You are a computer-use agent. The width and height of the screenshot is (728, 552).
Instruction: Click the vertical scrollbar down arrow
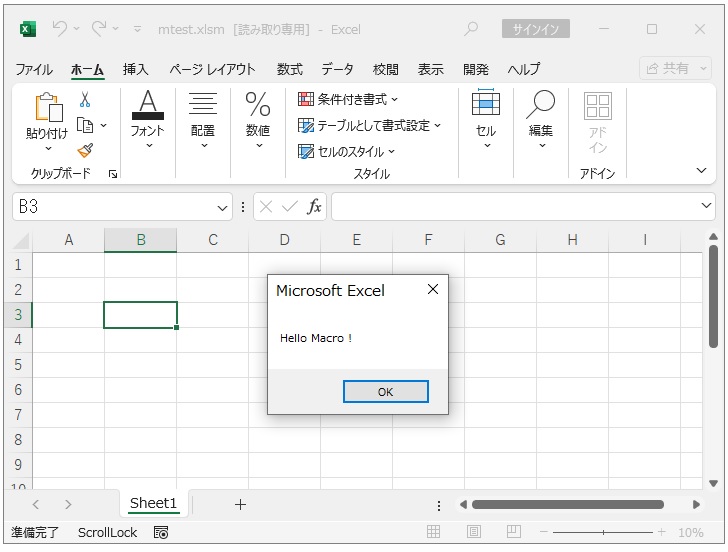point(714,483)
